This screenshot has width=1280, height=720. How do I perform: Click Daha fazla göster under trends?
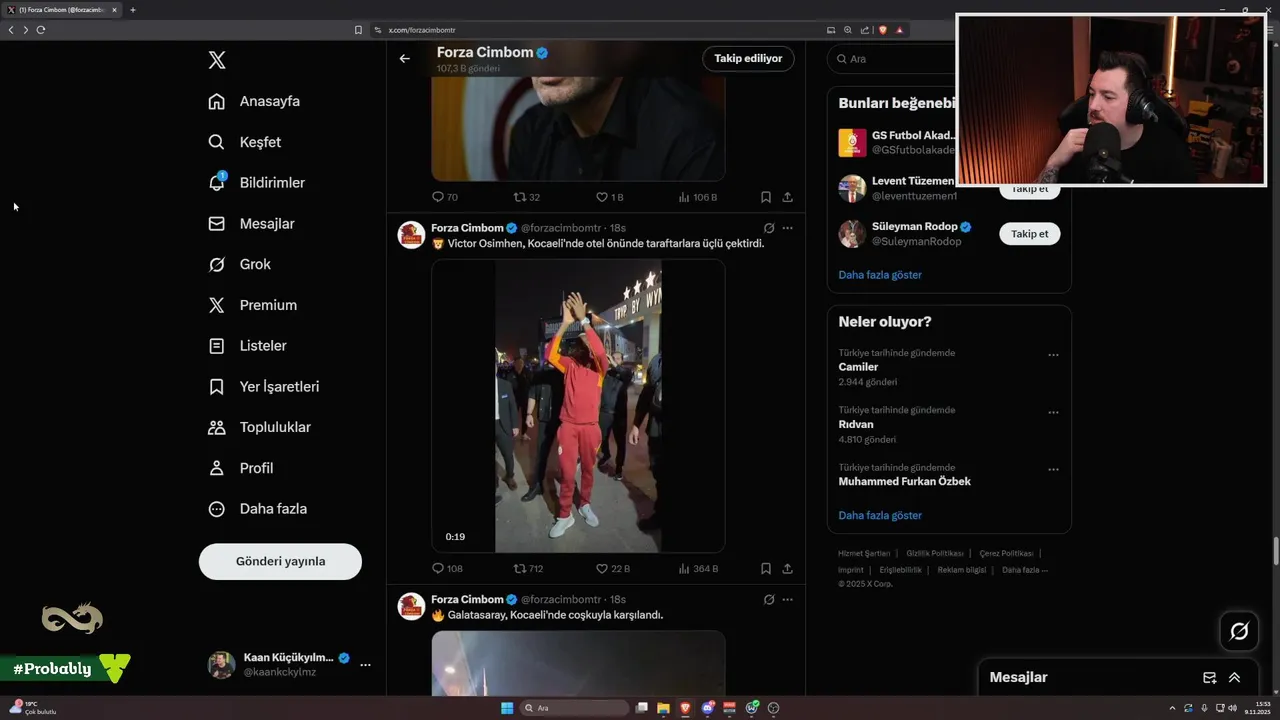(880, 515)
